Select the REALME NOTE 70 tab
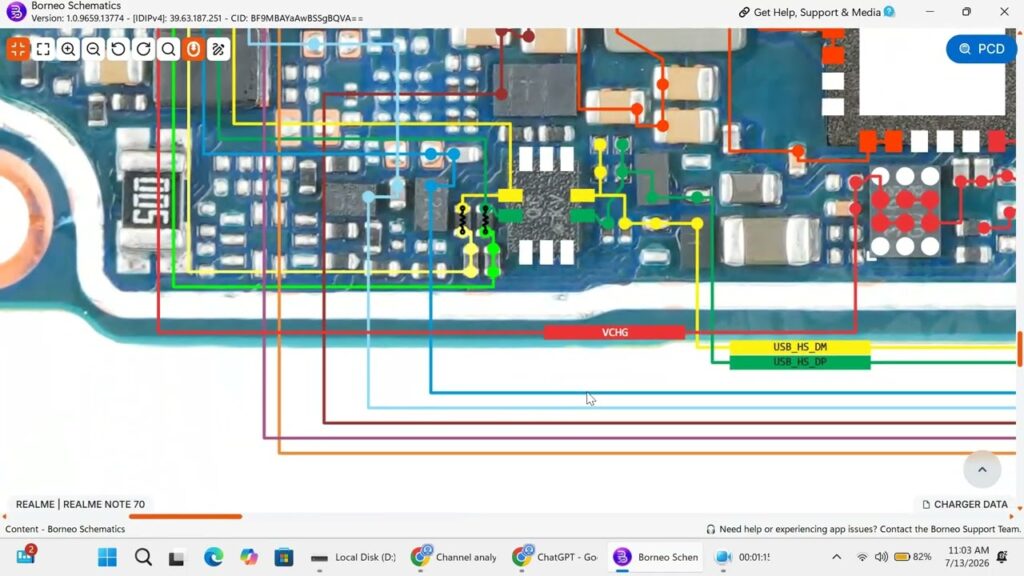Image resolution: width=1024 pixels, height=576 pixels. tap(80, 504)
